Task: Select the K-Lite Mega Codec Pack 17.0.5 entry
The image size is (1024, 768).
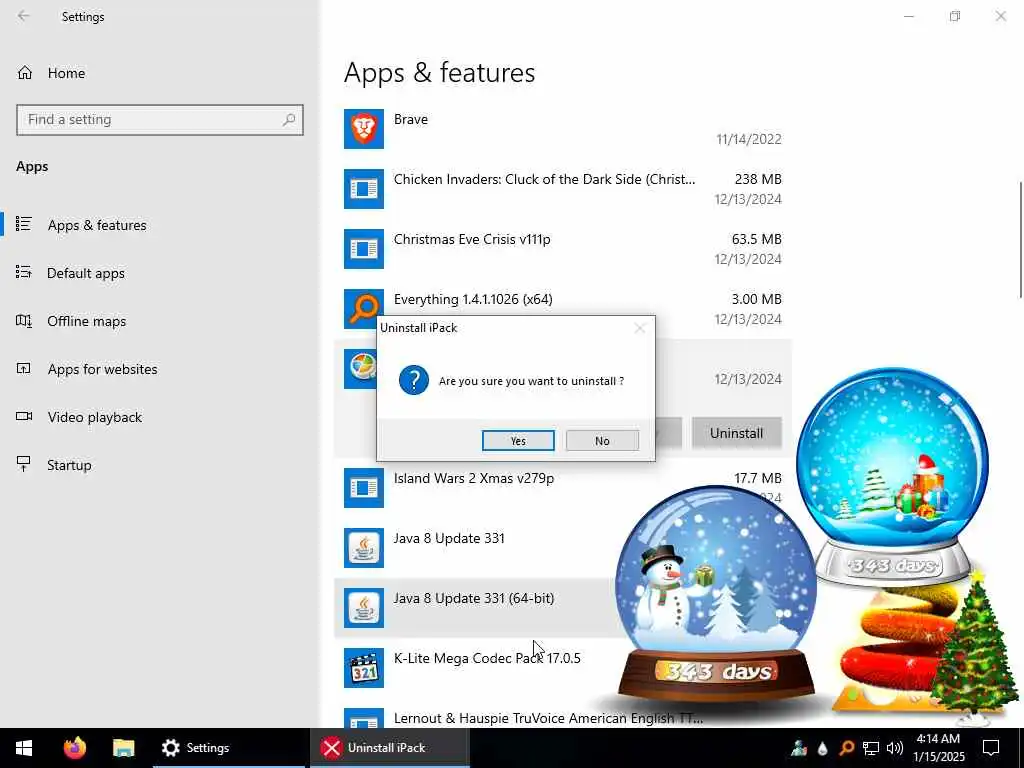Action: [x=487, y=658]
